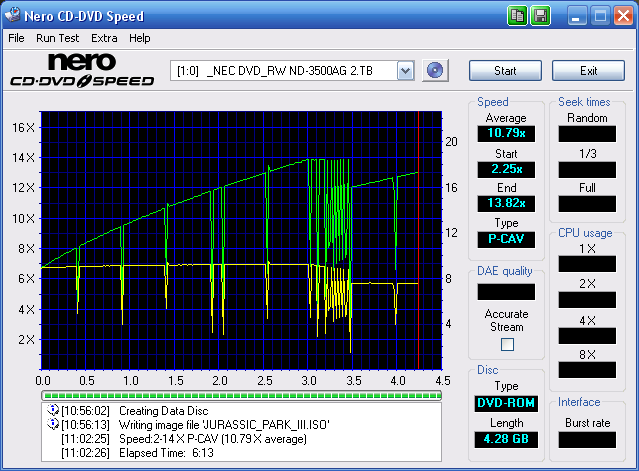Toggle the Accurate Stream checkbox
The width and height of the screenshot is (639, 471).
[507, 345]
